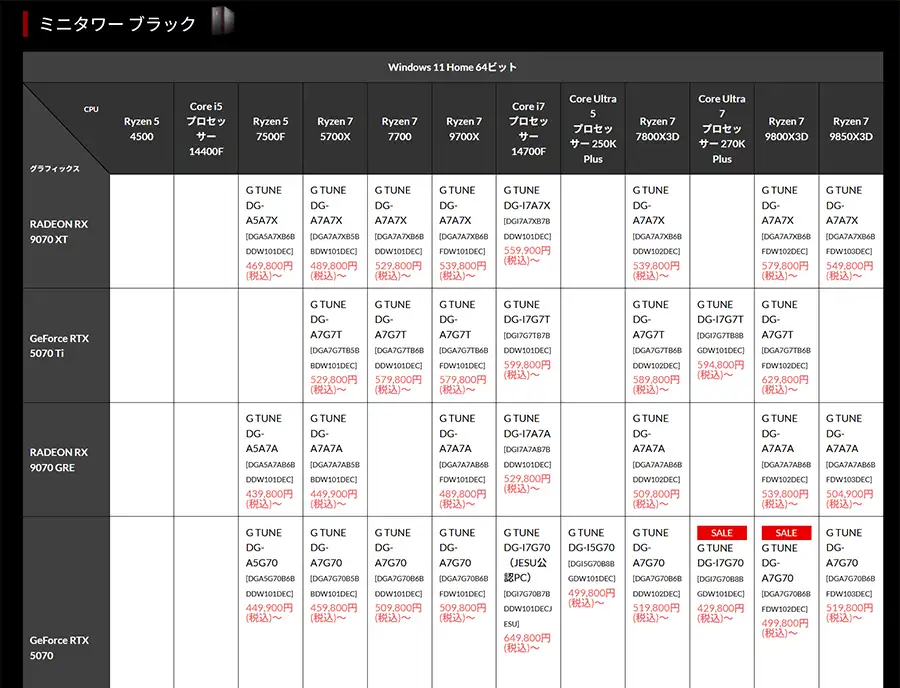Click the Core i7 14700F column header
Viewport: 900px width, 688px height.
tap(528, 129)
